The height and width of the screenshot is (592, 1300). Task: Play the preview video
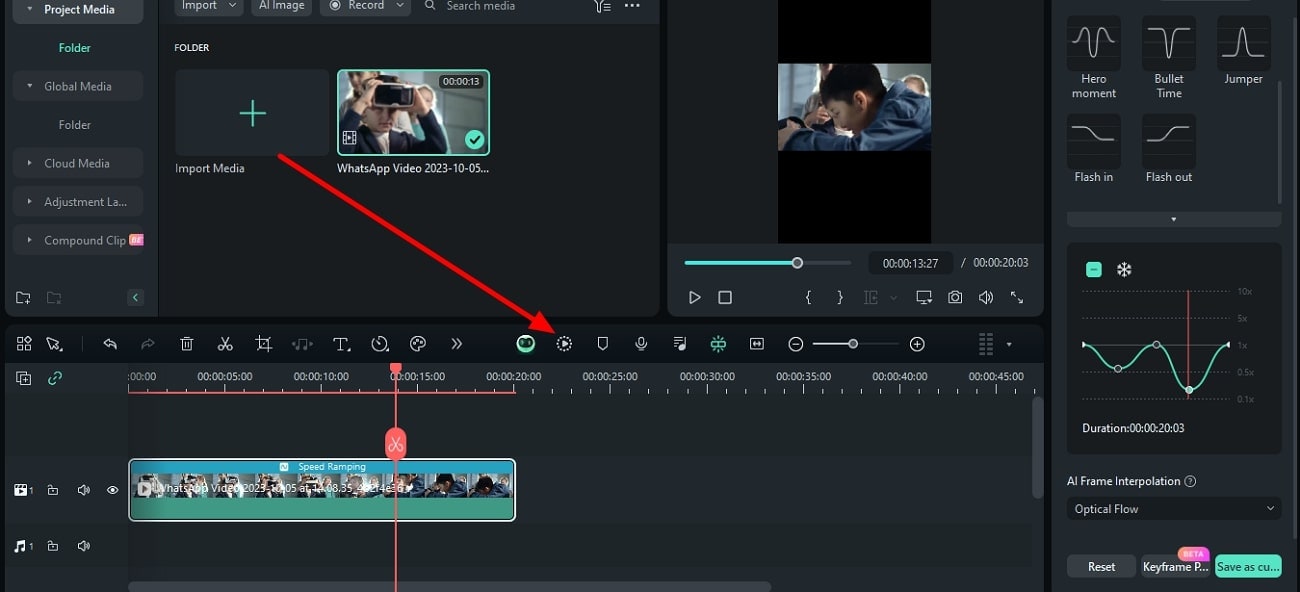coord(695,297)
